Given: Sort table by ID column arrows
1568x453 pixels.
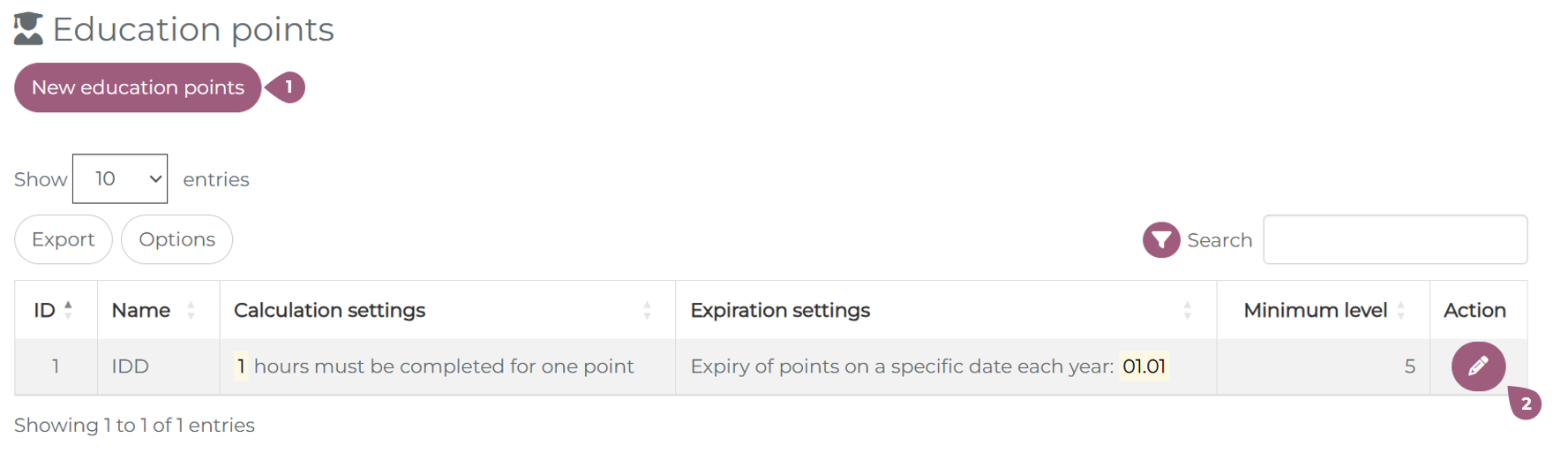Looking at the screenshot, I should (x=68, y=310).
